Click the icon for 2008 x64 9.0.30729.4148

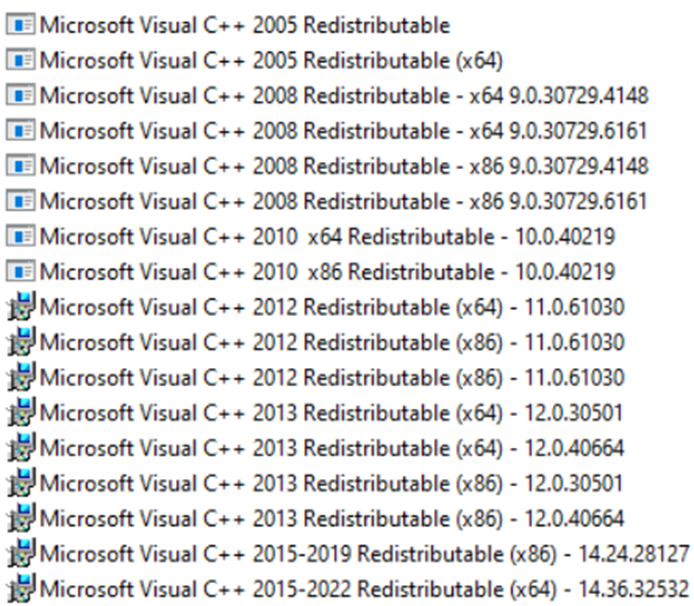pyautogui.click(x=20, y=96)
